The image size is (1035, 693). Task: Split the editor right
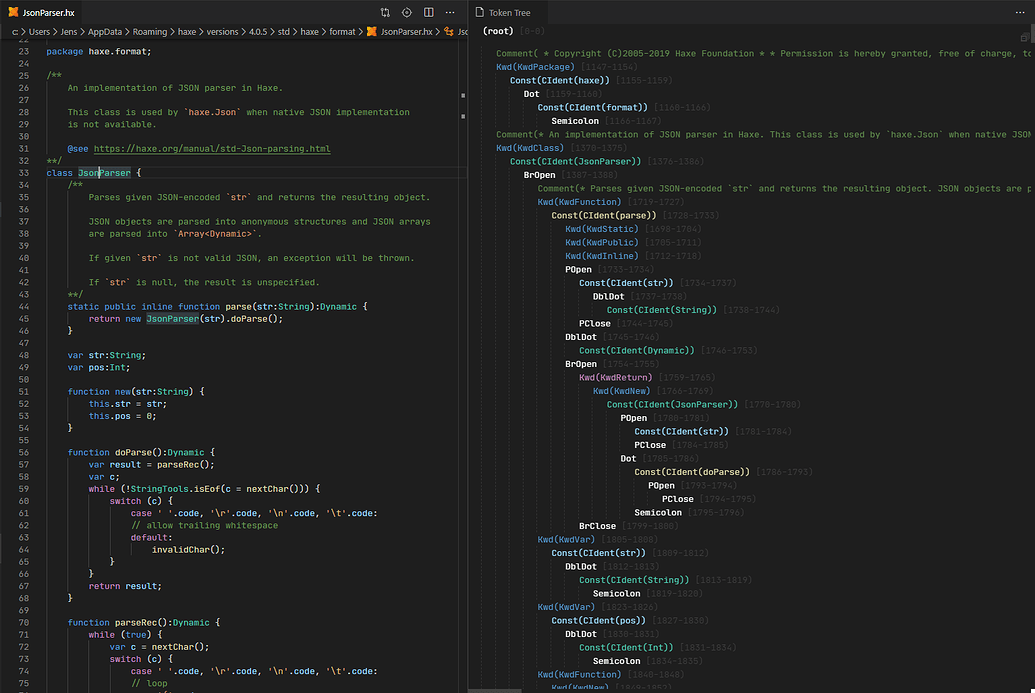coord(429,13)
